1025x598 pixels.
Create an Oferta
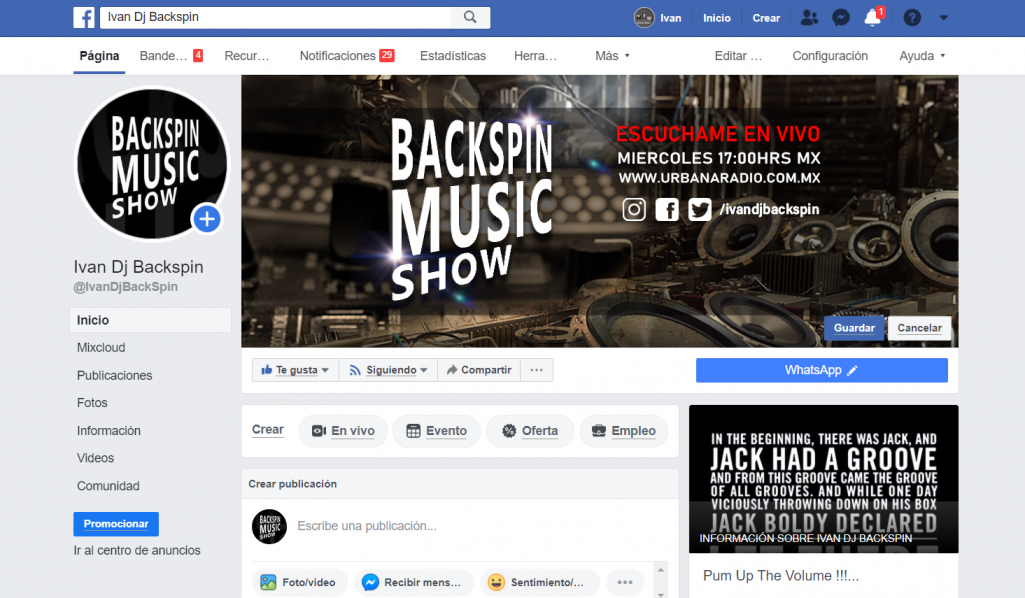530,431
